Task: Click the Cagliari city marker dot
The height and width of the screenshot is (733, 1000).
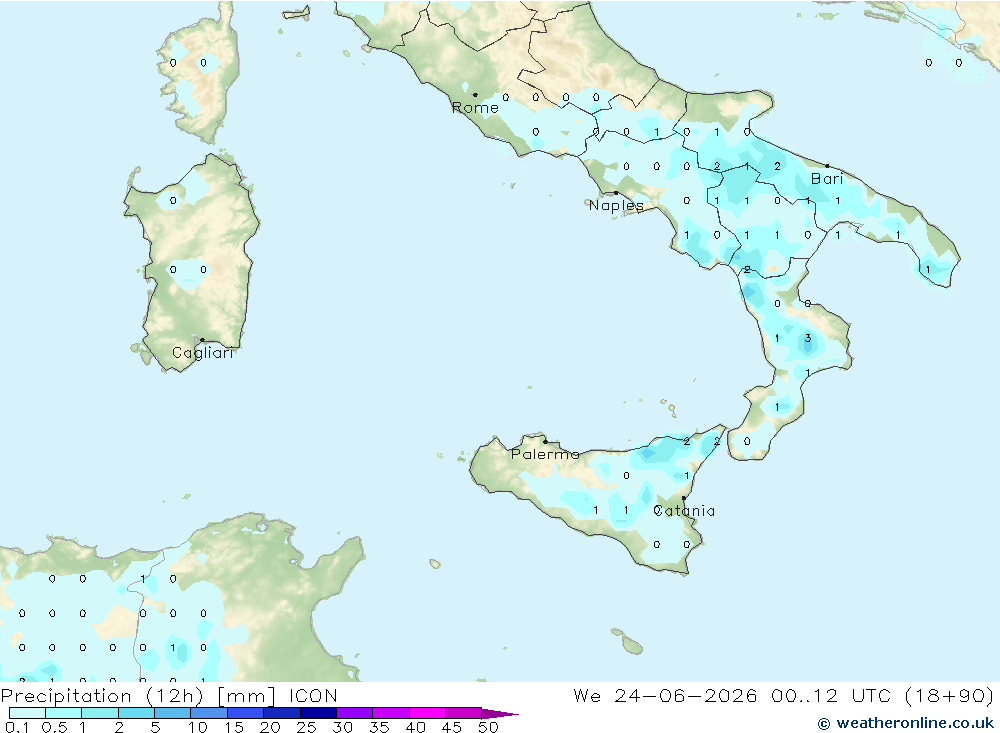Action: (202, 340)
